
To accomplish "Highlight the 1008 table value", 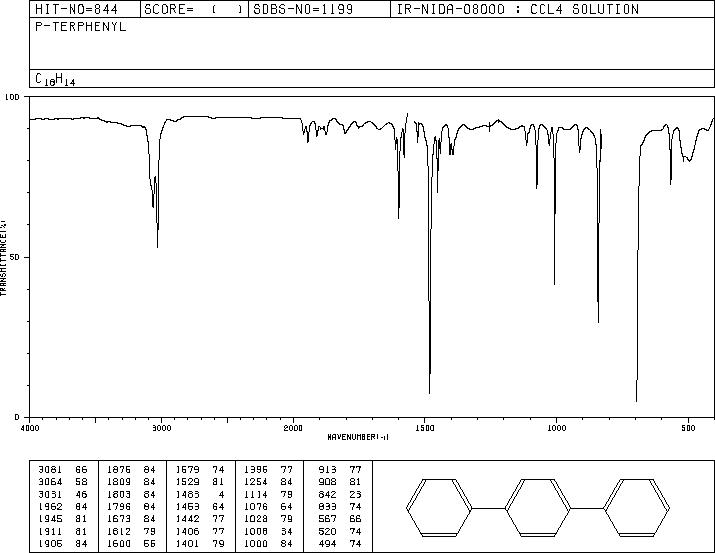I will pos(256,531).
